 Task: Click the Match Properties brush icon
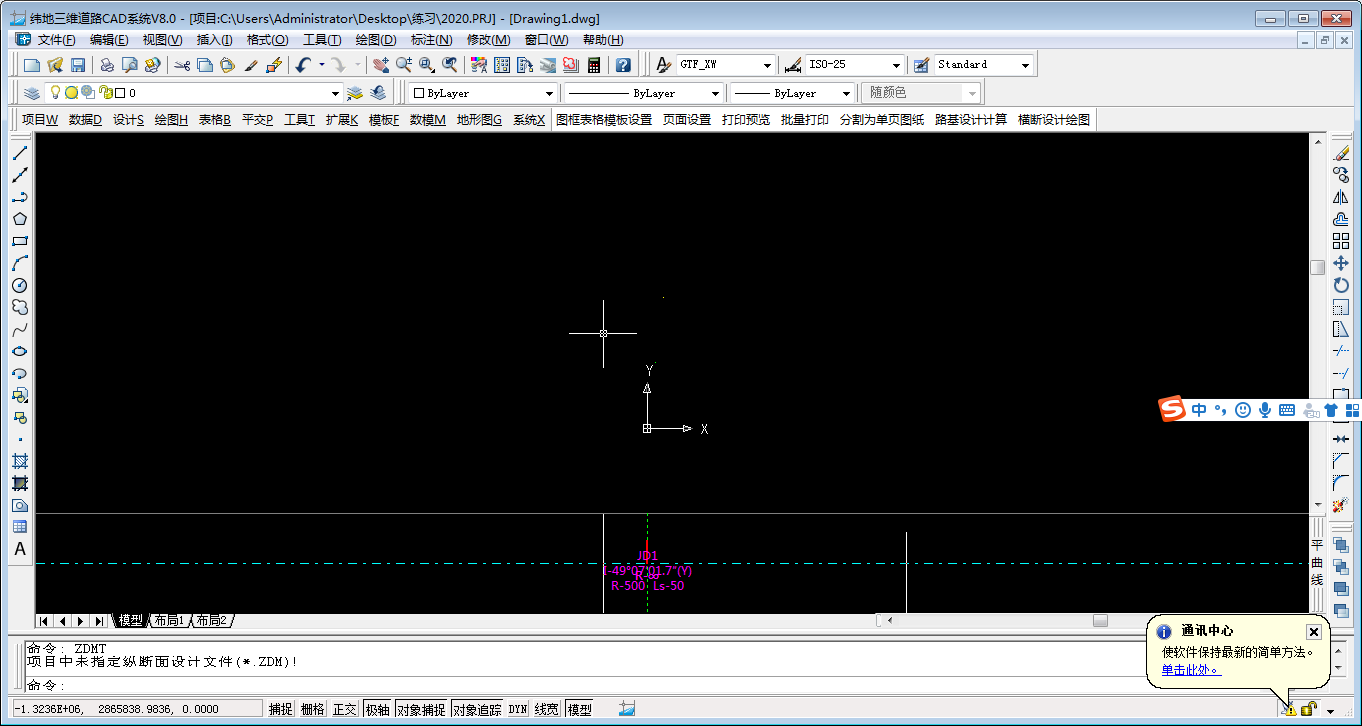(x=251, y=65)
